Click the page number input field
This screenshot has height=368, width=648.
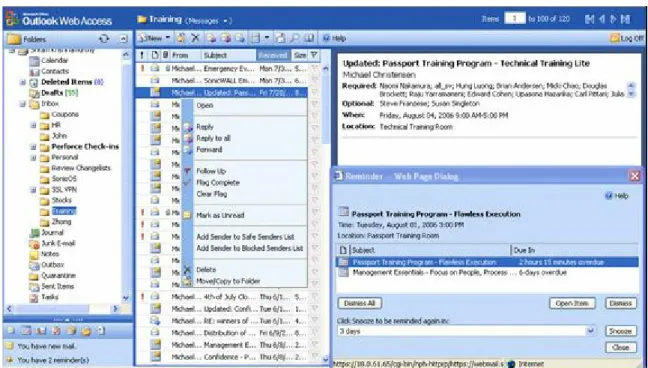tap(515, 19)
